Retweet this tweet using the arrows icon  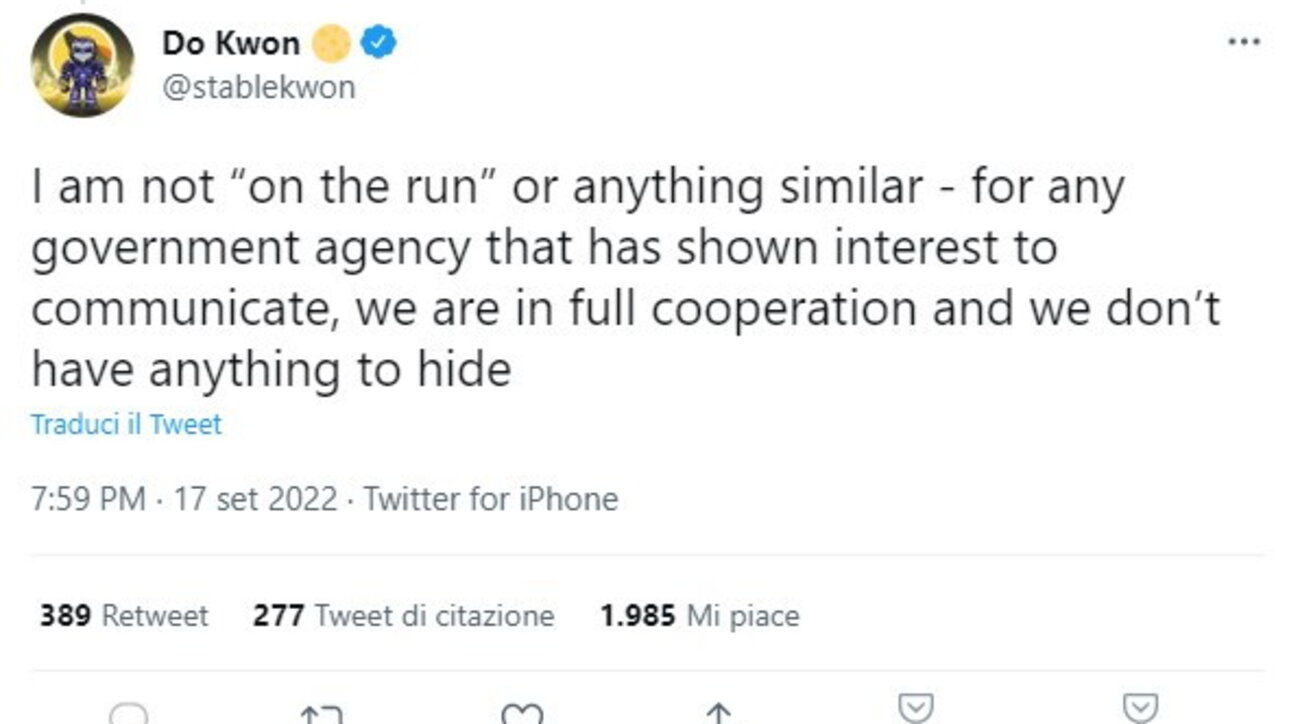click(x=321, y=714)
